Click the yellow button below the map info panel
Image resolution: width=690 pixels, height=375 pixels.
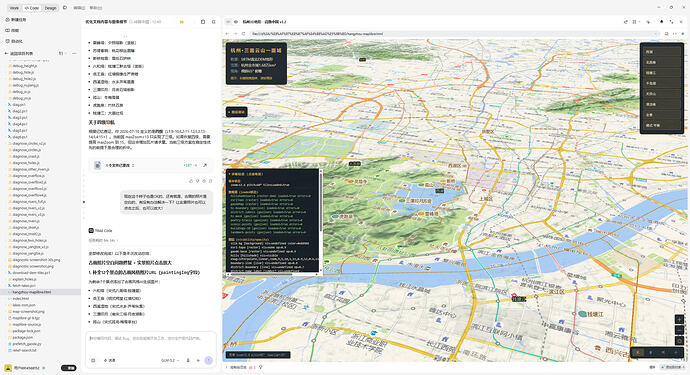point(237,112)
